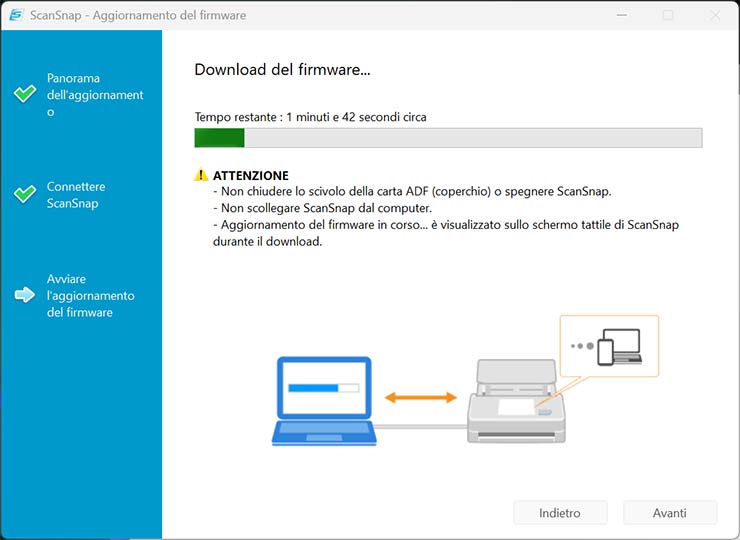The height and width of the screenshot is (540, 740).
Task: Select the Panorama dell'aggiornamento step
Action: [95, 94]
